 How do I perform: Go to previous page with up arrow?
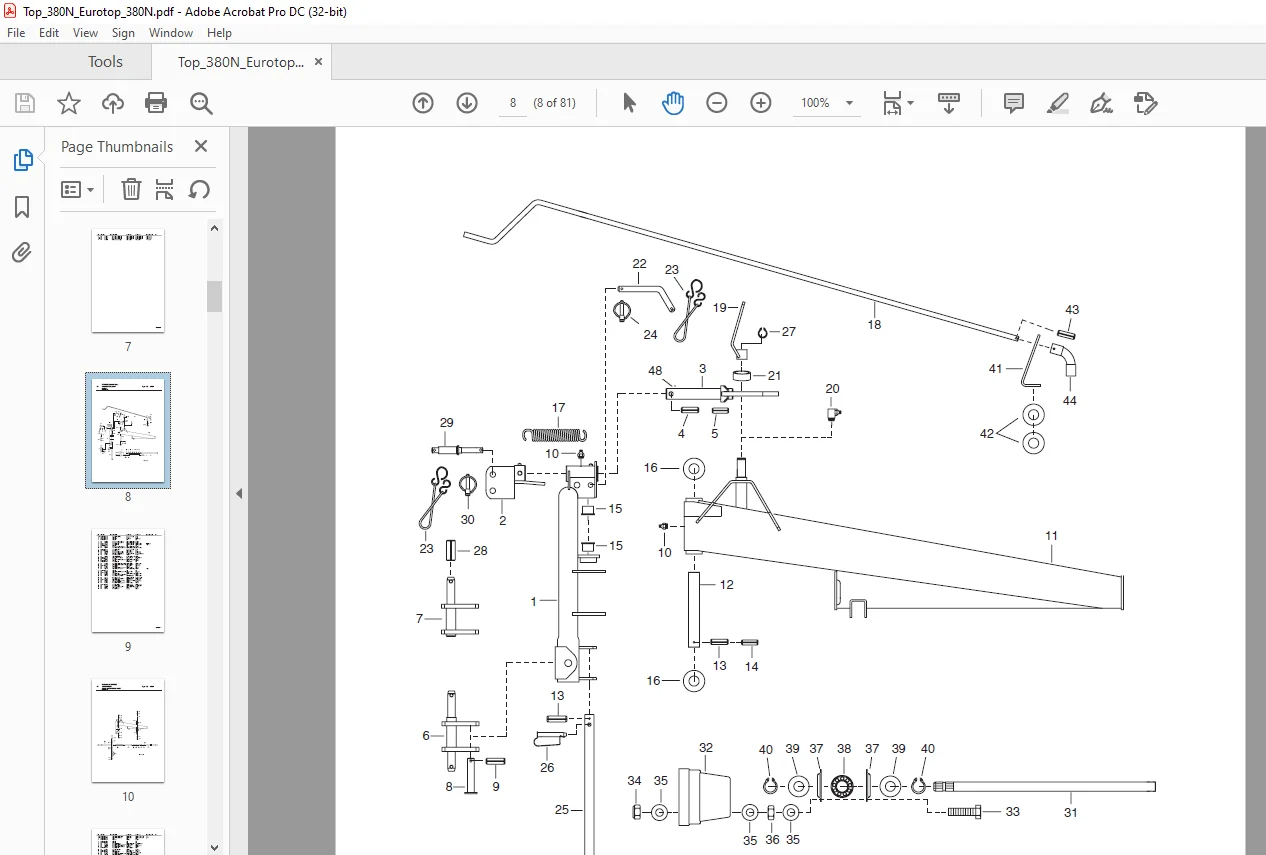[423, 103]
